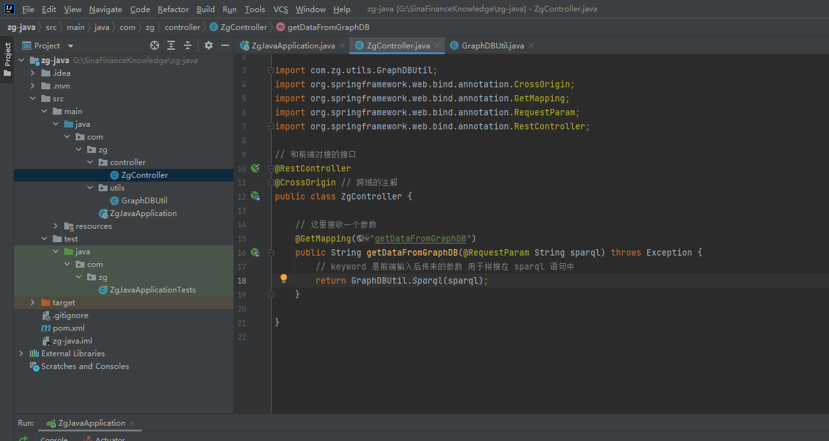Click the Collapse All icon in Project panel
The width and height of the screenshot is (829, 441).
(x=187, y=46)
